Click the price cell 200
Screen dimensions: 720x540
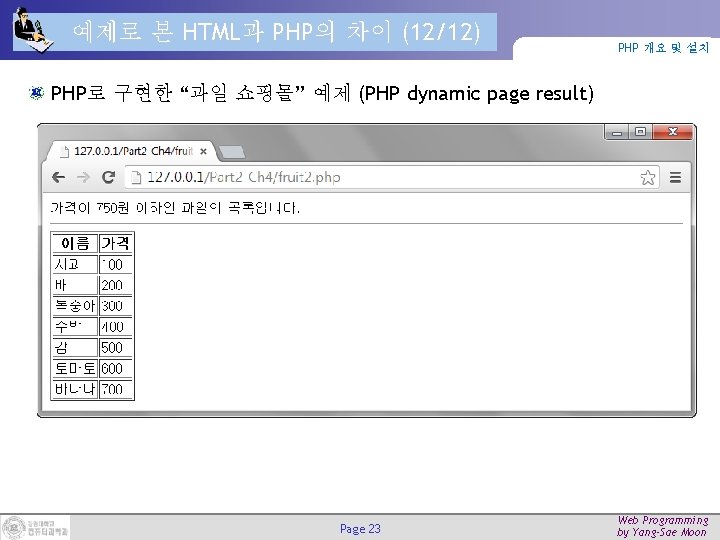(x=116, y=285)
